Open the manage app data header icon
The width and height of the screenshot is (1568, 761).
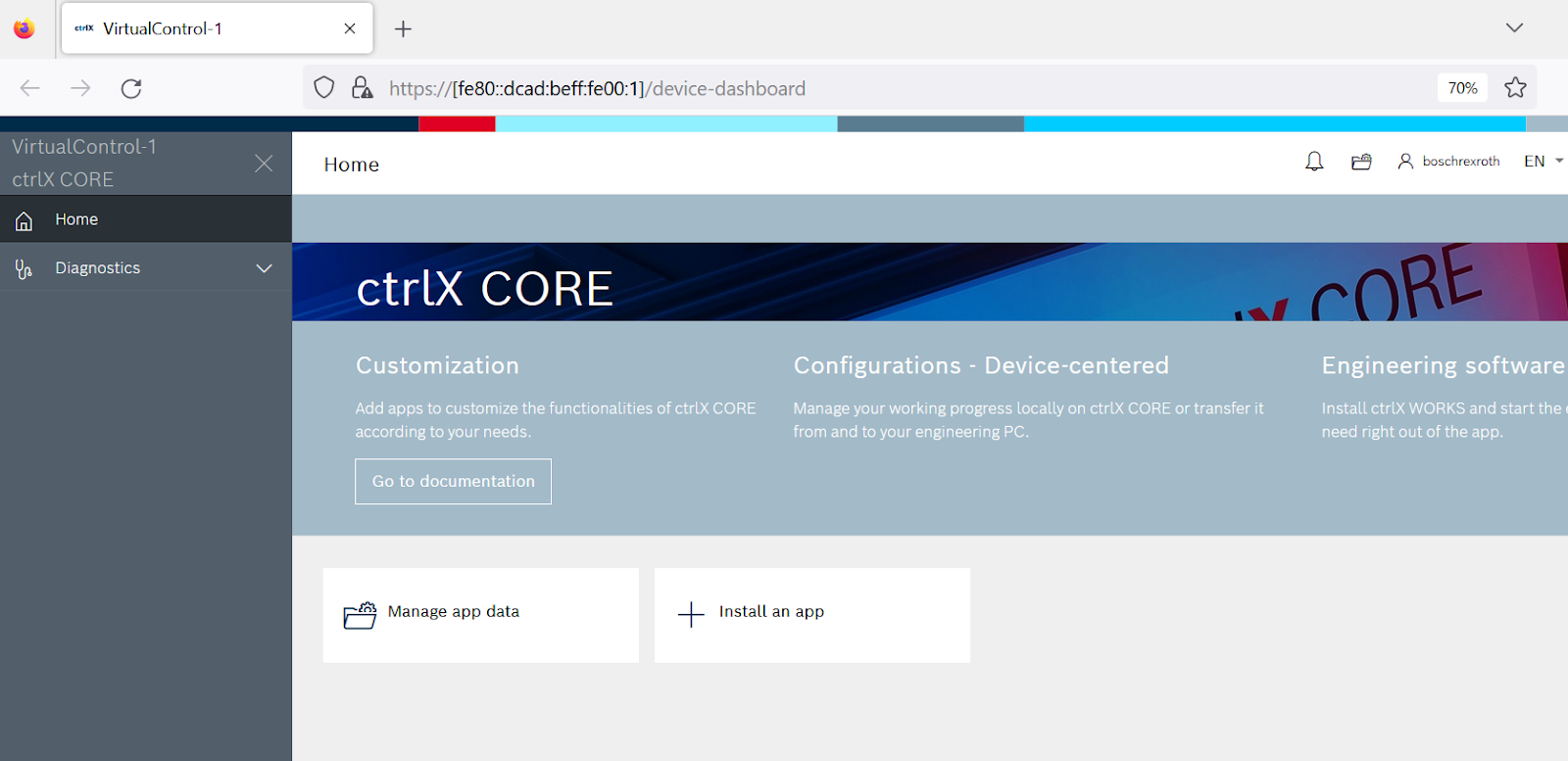(x=1361, y=162)
